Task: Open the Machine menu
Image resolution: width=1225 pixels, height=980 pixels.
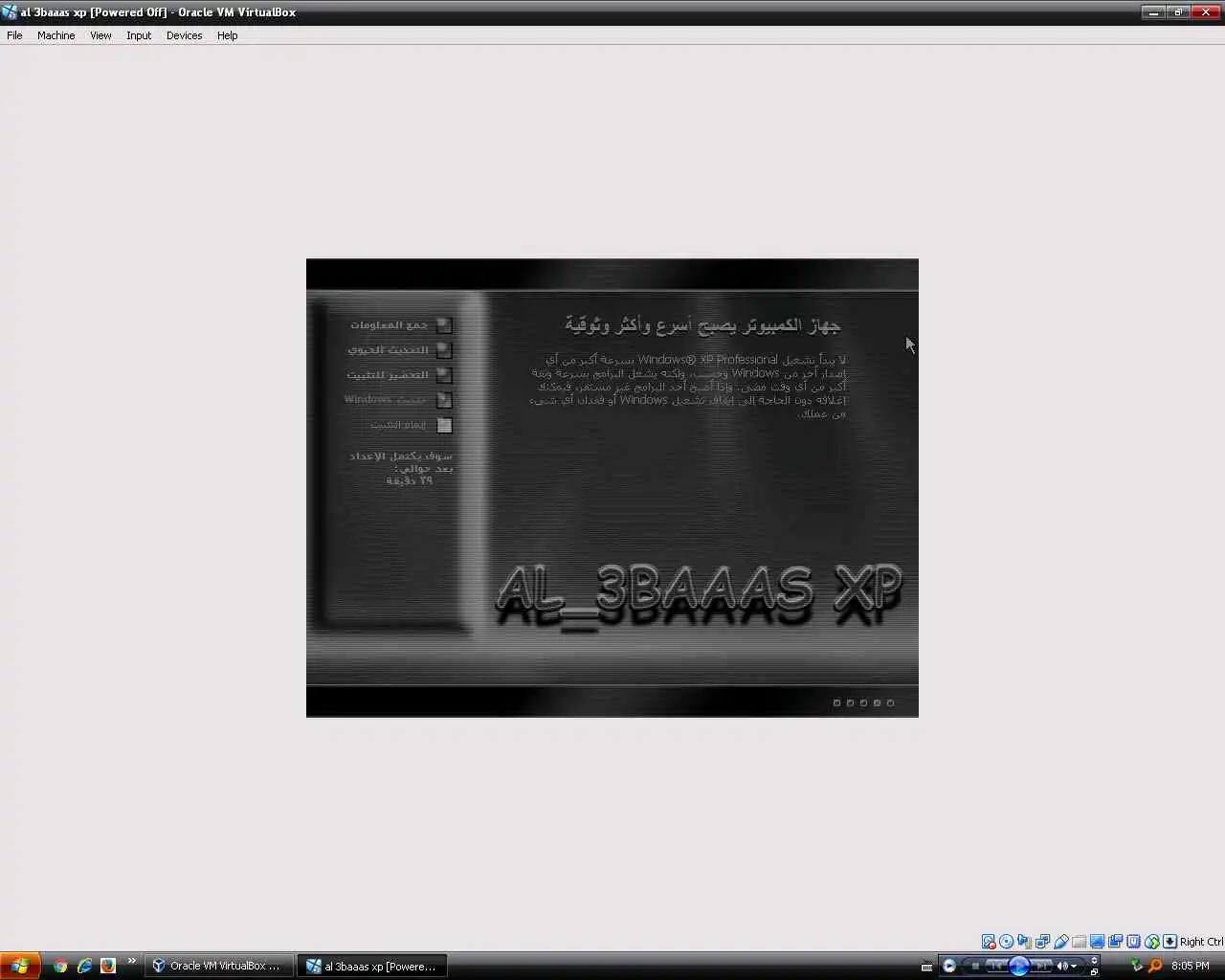Action: 56,35
